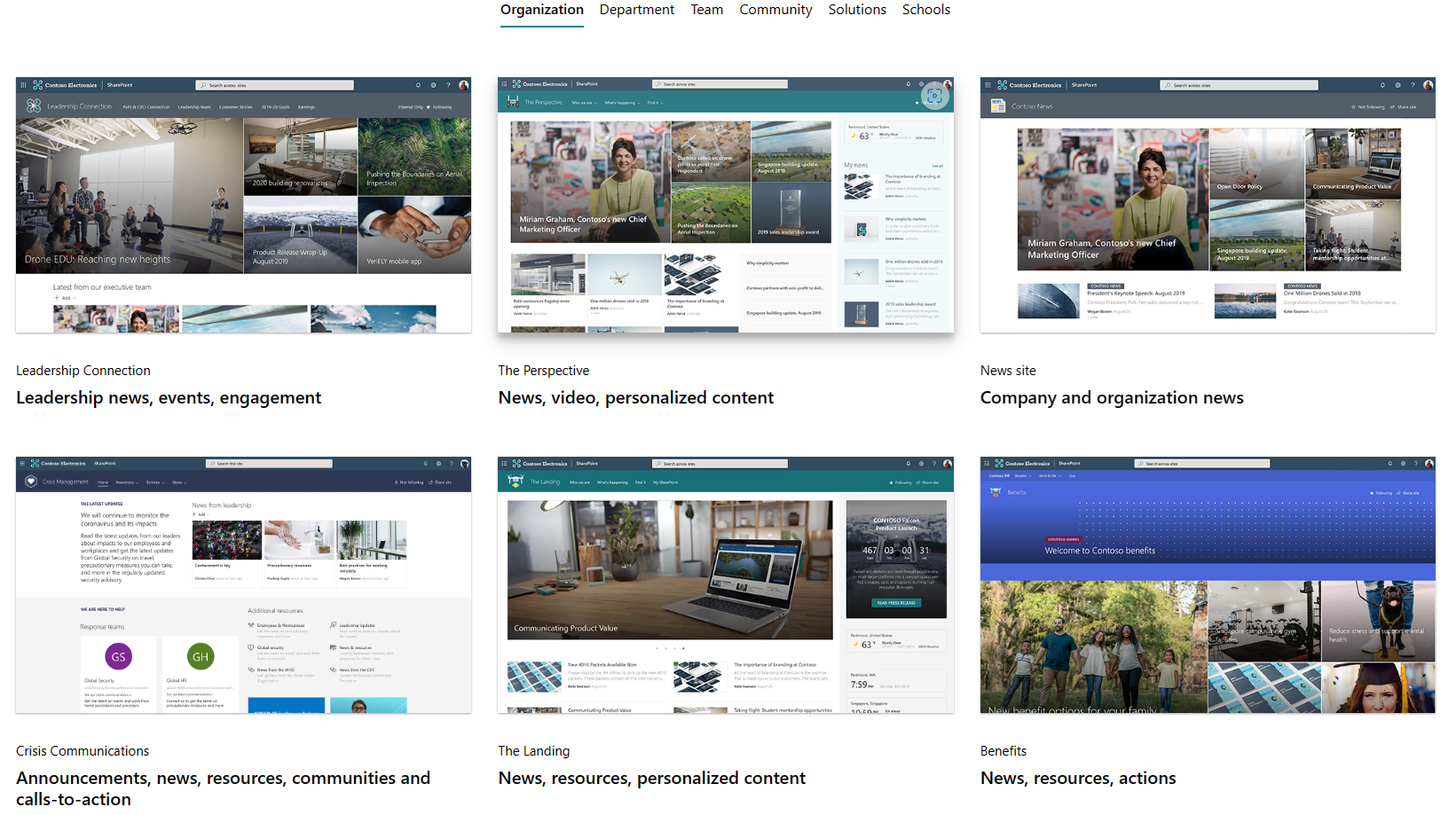The width and height of the screenshot is (1456, 815).
Task: Select 'News, video, personalized content' heading
Action: 636,398
